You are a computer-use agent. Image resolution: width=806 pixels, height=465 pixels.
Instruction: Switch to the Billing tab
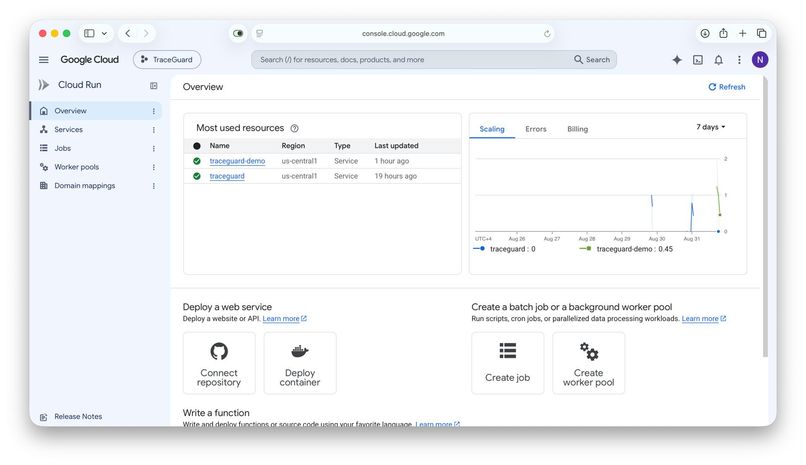(x=577, y=129)
